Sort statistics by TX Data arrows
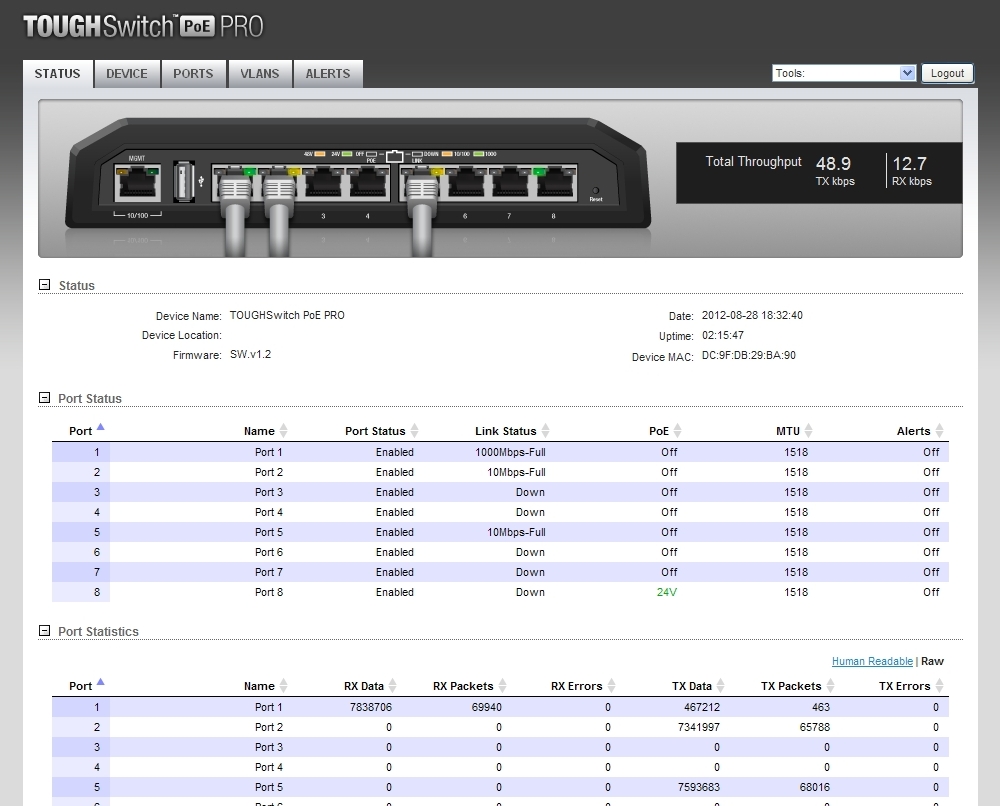The image size is (1000, 806). tap(721, 685)
